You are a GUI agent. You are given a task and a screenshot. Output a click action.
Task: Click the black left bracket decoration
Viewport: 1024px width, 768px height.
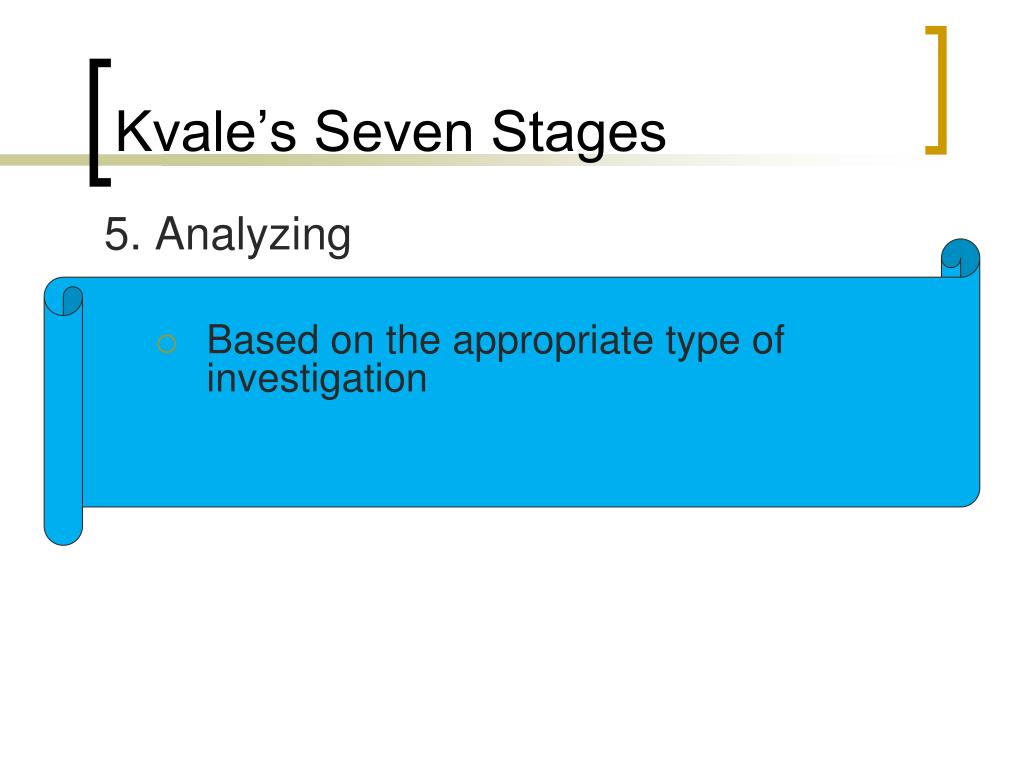coord(100,123)
